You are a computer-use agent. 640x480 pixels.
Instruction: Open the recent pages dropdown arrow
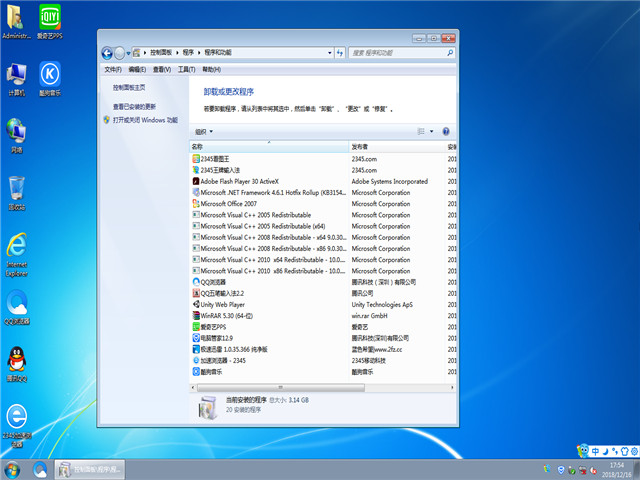coord(128,53)
